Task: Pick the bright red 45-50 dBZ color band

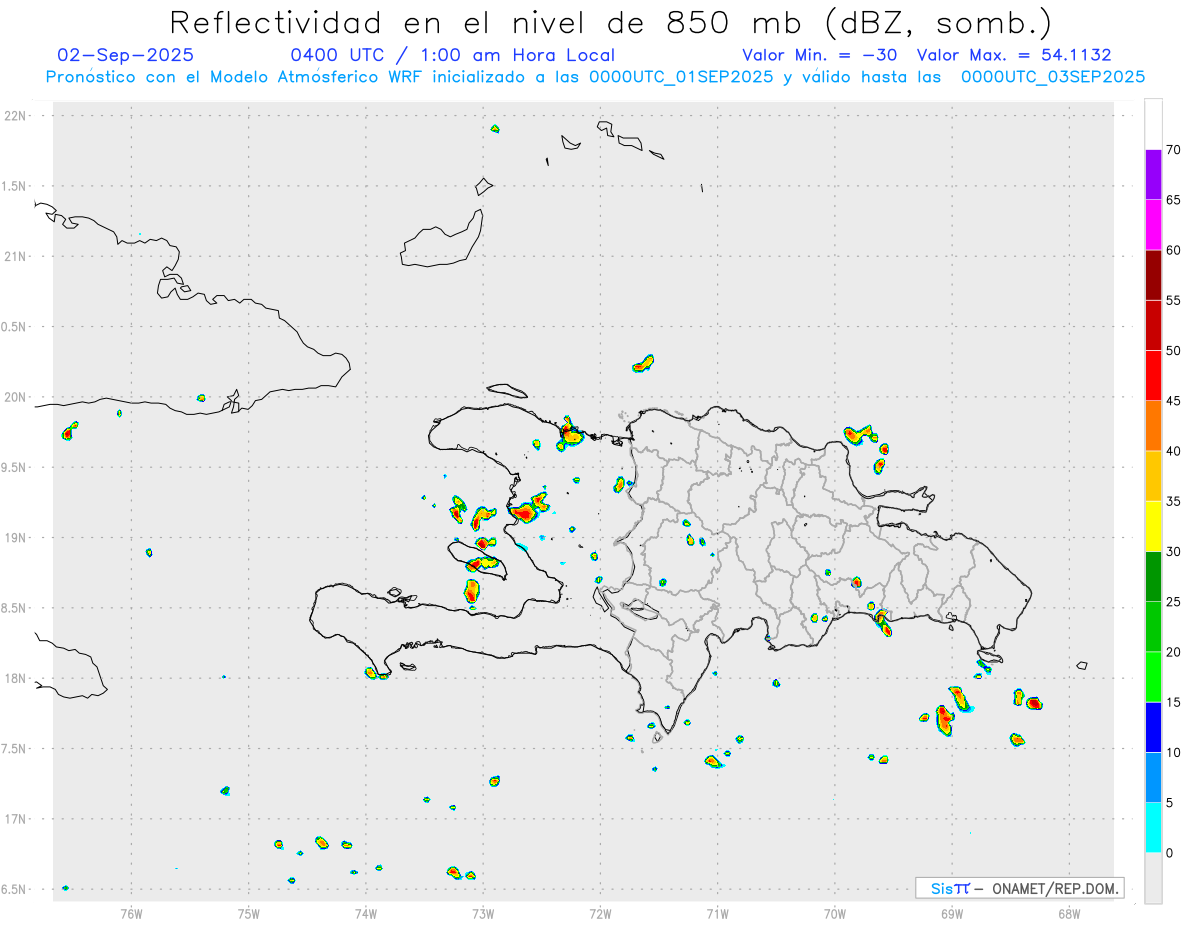Action: pyautogui.click(x=1153, y=376)
